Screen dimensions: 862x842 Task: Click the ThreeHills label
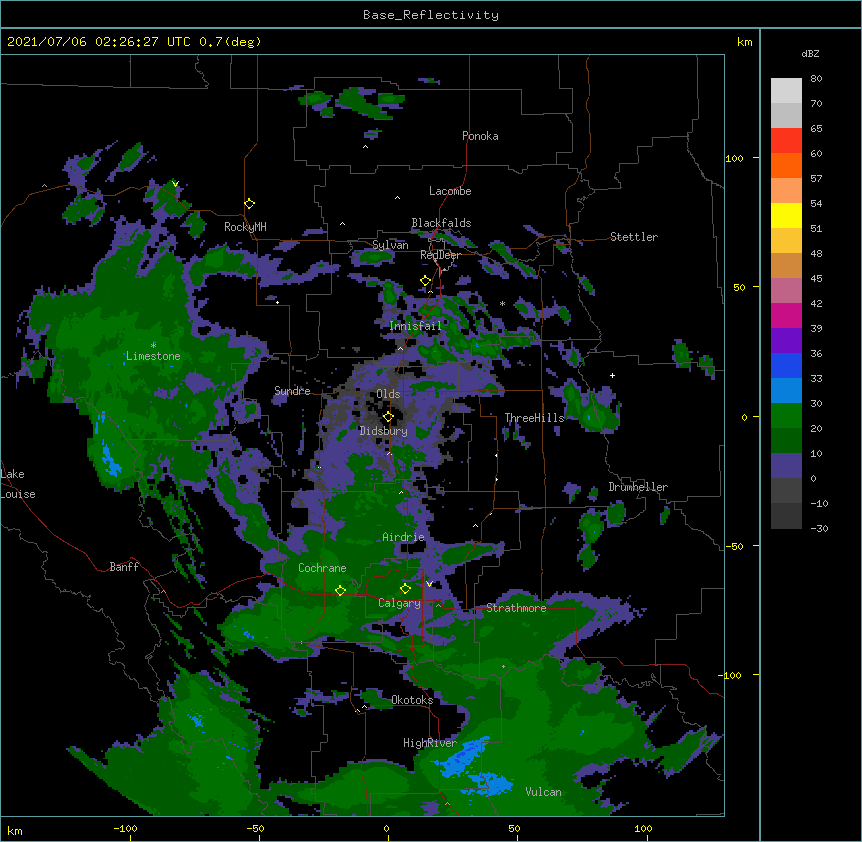[534, 418]
